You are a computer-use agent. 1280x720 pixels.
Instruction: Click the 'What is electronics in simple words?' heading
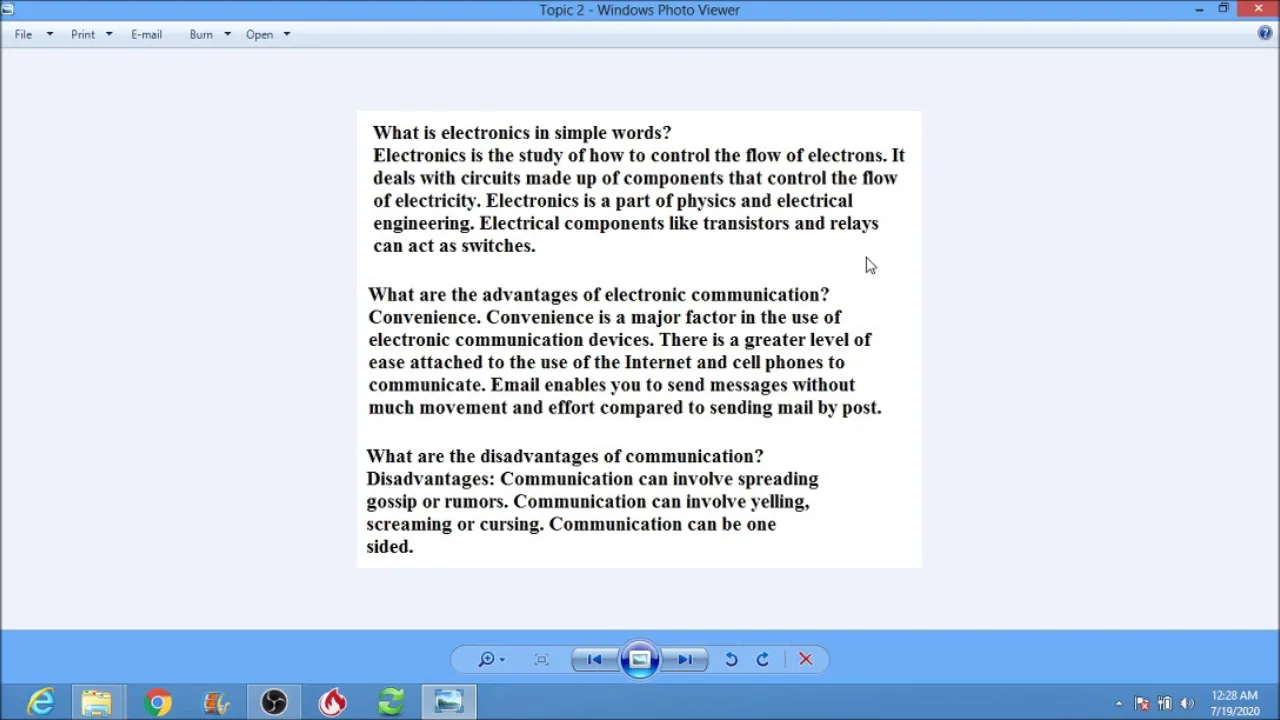pos(522,132)
